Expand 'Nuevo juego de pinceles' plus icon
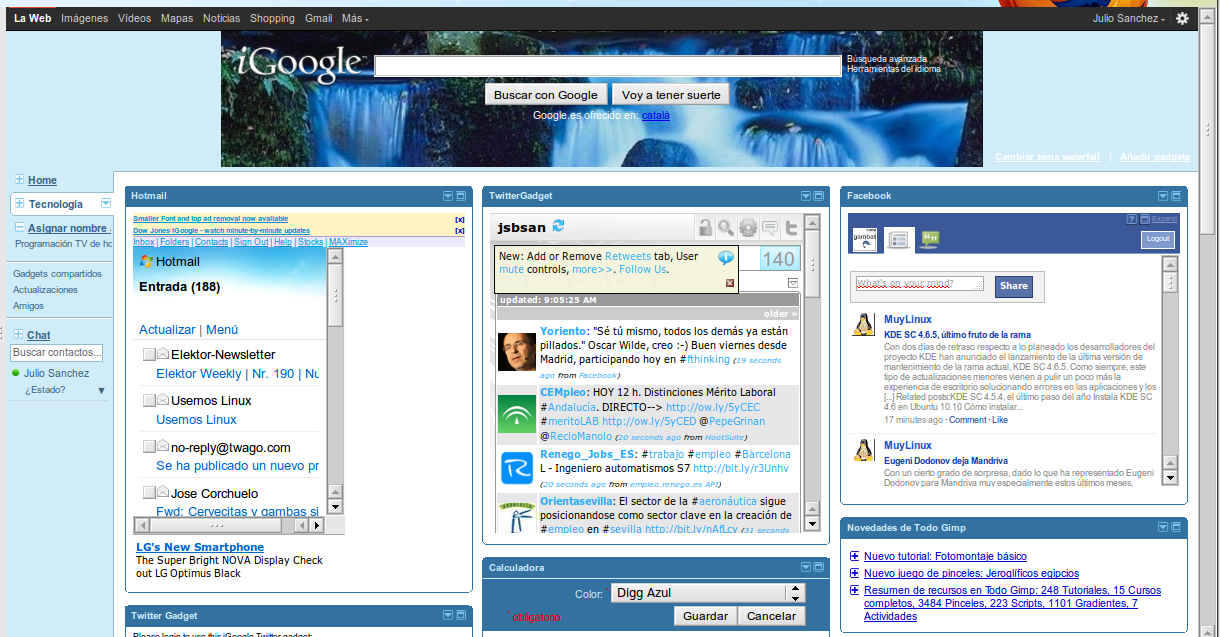Screen dimensions: 1220x637 [x=855, y=574]
